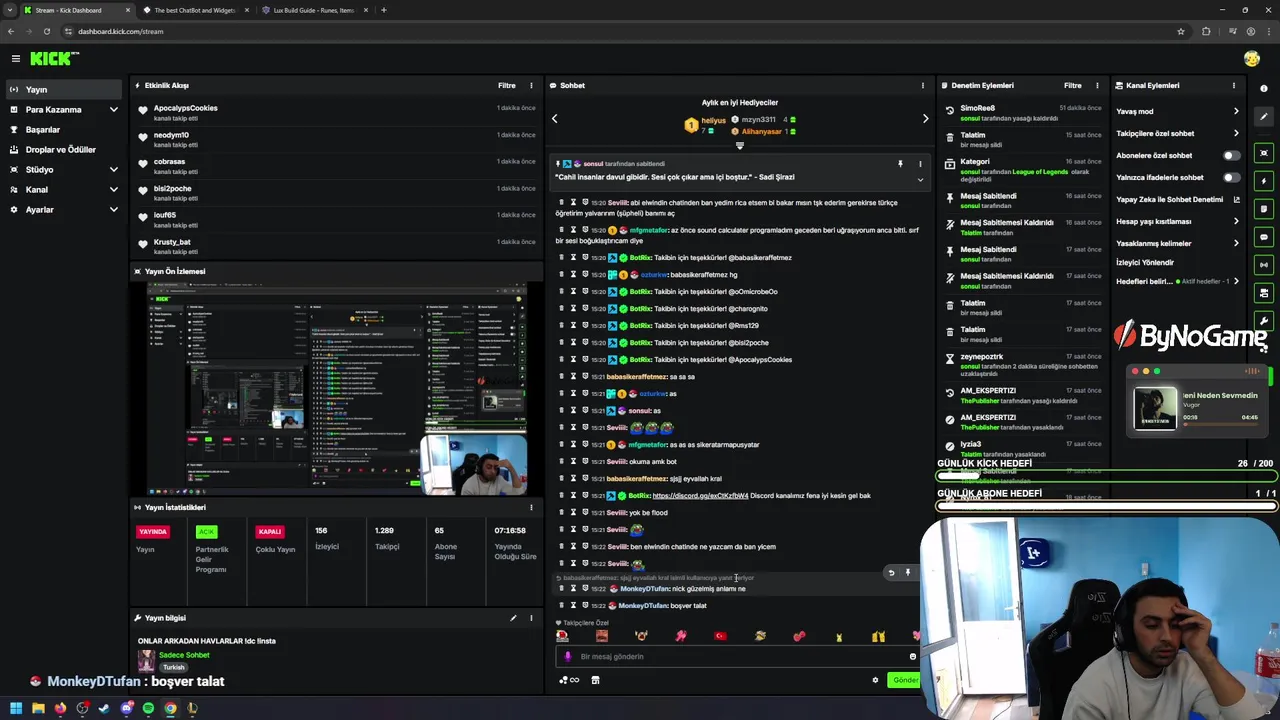Click the Gönder send button
1280x720 pixels.
point(905,680)
